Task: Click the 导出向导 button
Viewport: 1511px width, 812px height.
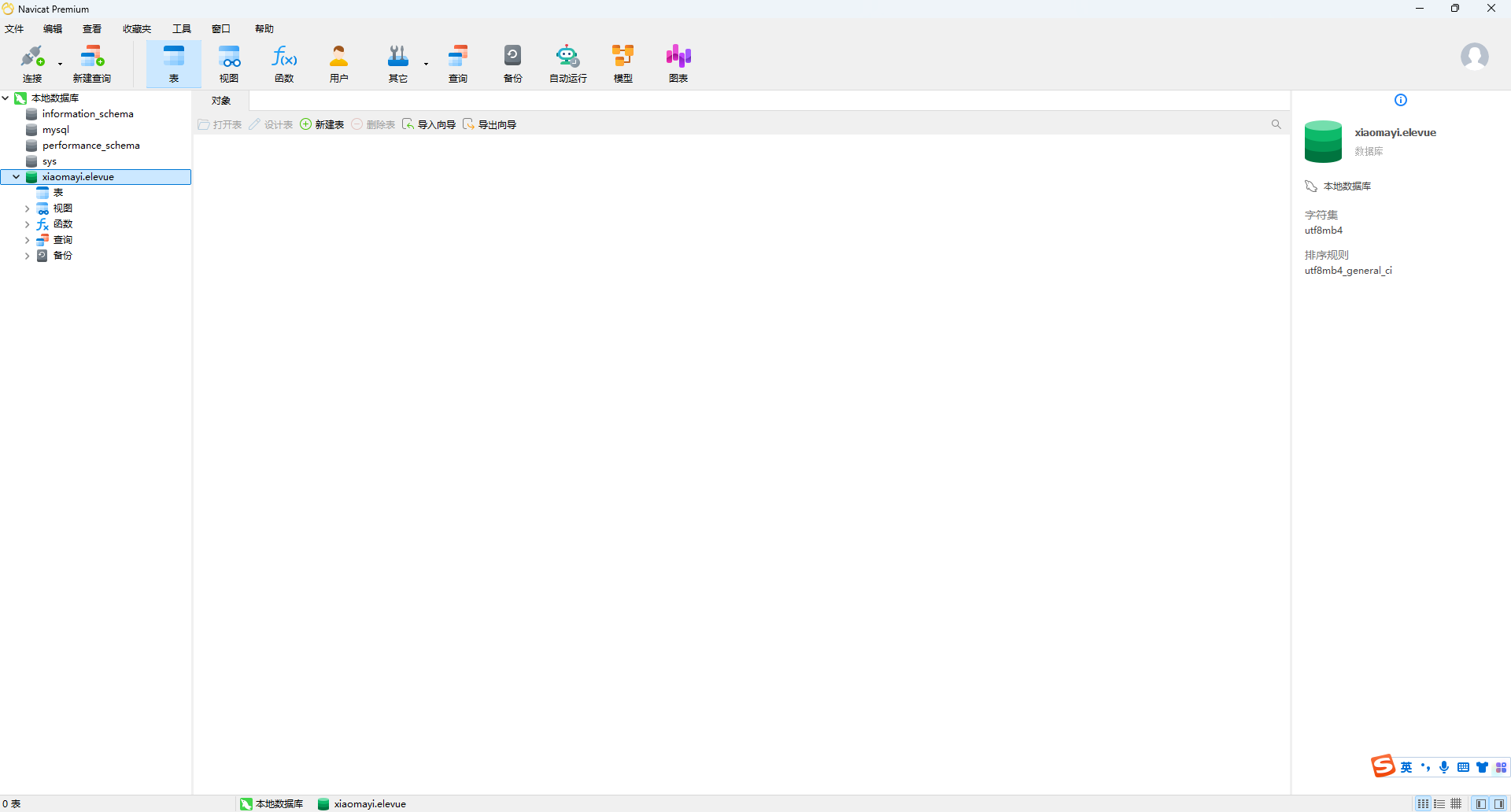Action: click(490, 124)
